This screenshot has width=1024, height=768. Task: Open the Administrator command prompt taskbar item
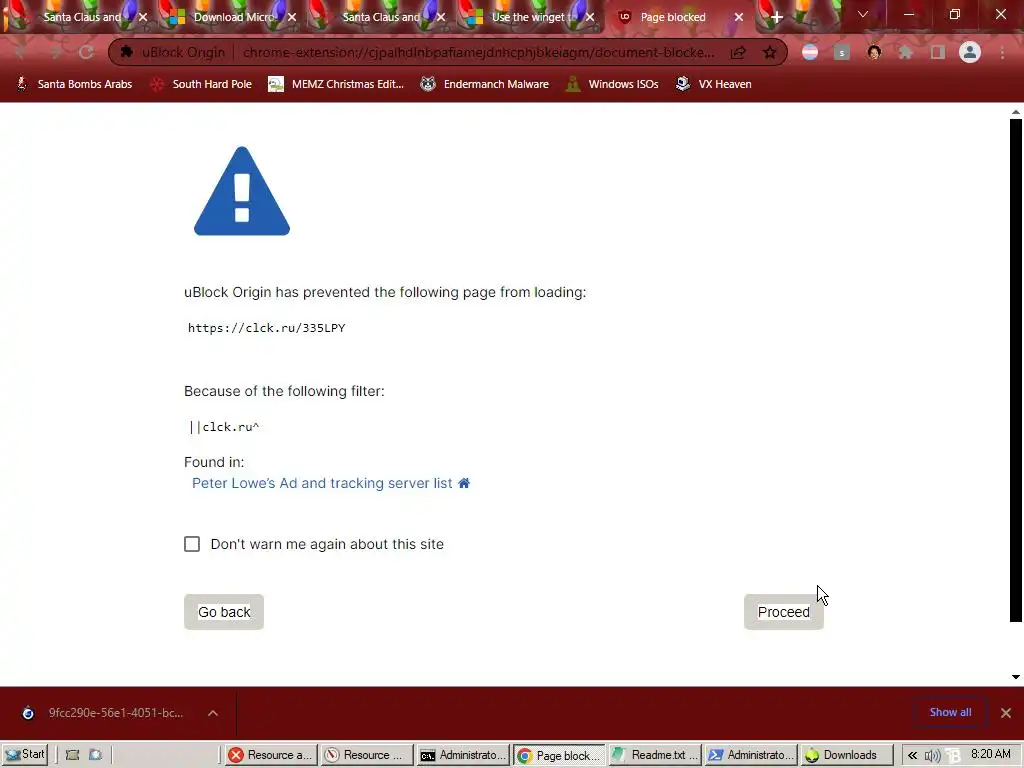pyautogui.click(x=462, y=755)
